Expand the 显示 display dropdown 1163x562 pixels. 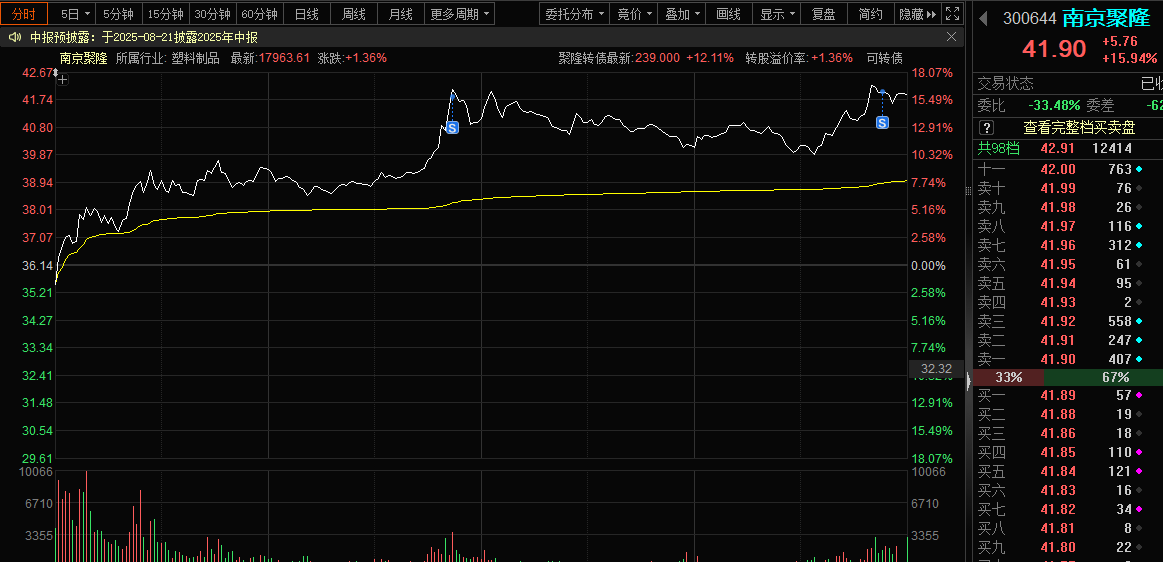pyautogui.click(x=778, y=13)
